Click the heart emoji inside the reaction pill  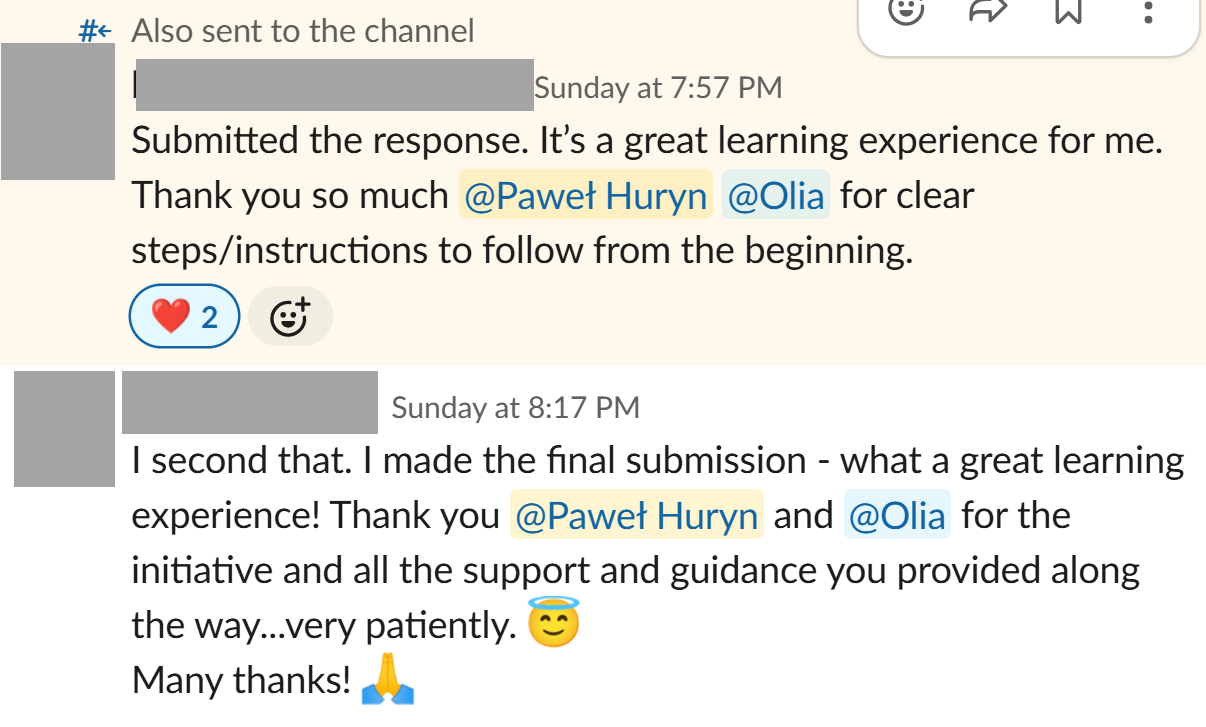[x=169, y=316]
